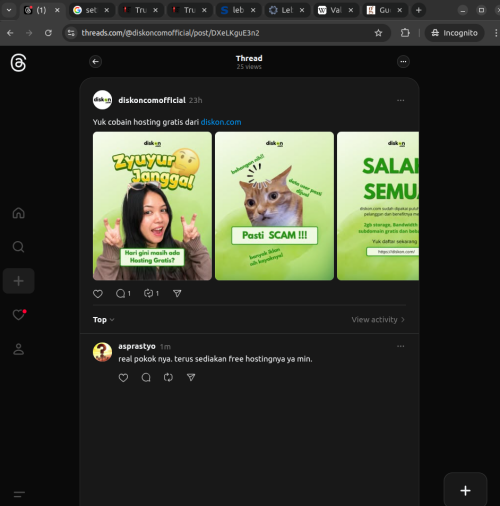500x506 pixels.
Task: Share asprastyo's comment
Action: click(x=191, y=378)
